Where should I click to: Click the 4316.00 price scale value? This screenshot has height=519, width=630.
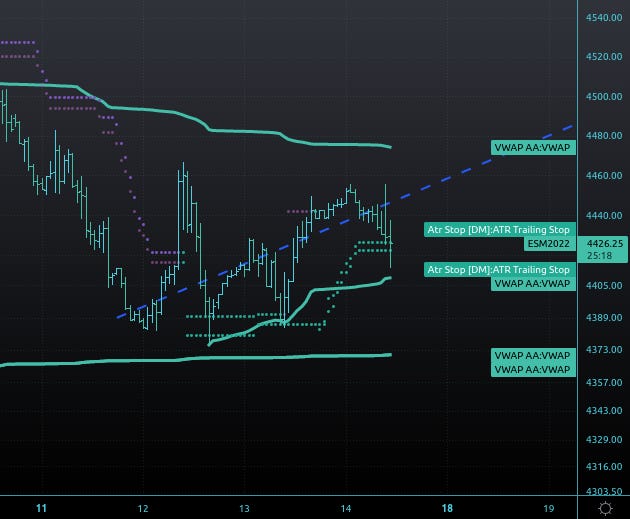[604, 467]
